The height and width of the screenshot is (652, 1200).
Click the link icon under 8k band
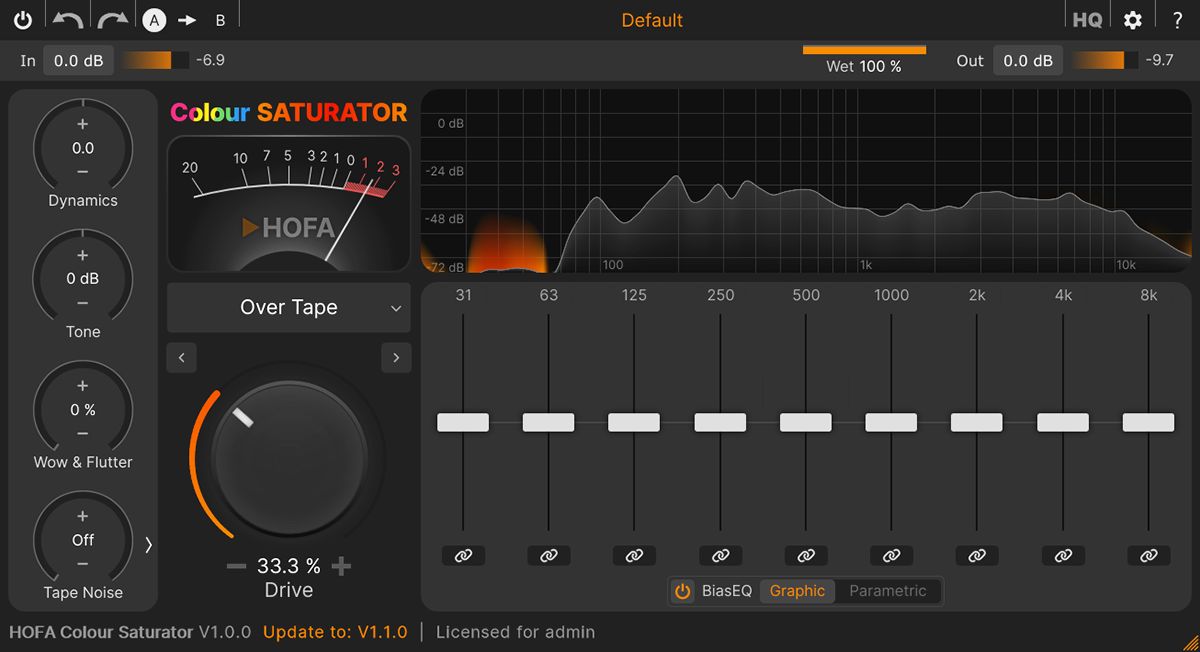[x=1148, y=556]
